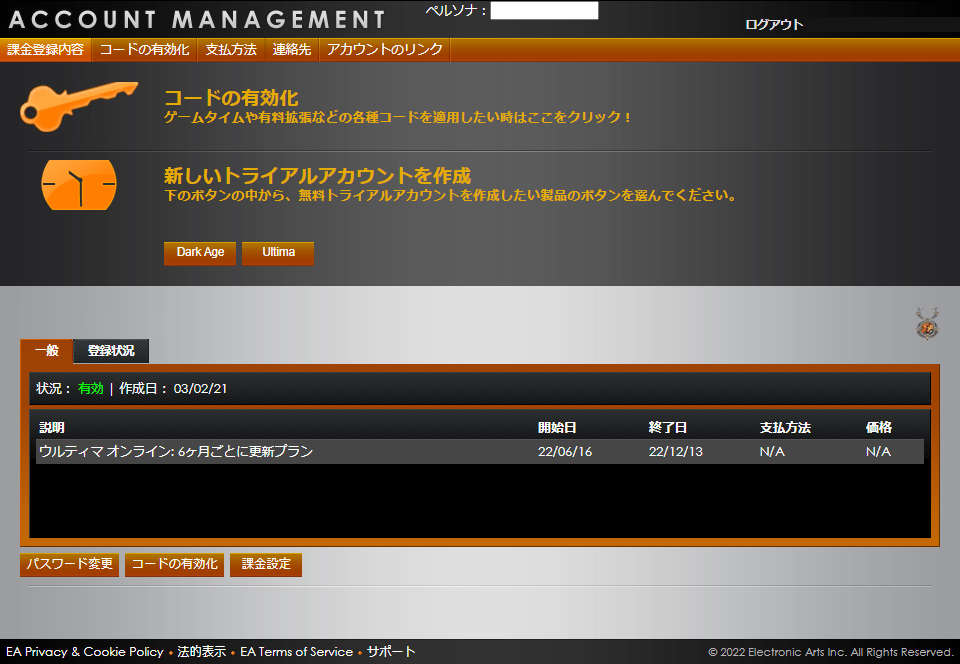This screenshot has height=664, width=960.
Task: Click the 価格 column header
Action: pos(879,428)
